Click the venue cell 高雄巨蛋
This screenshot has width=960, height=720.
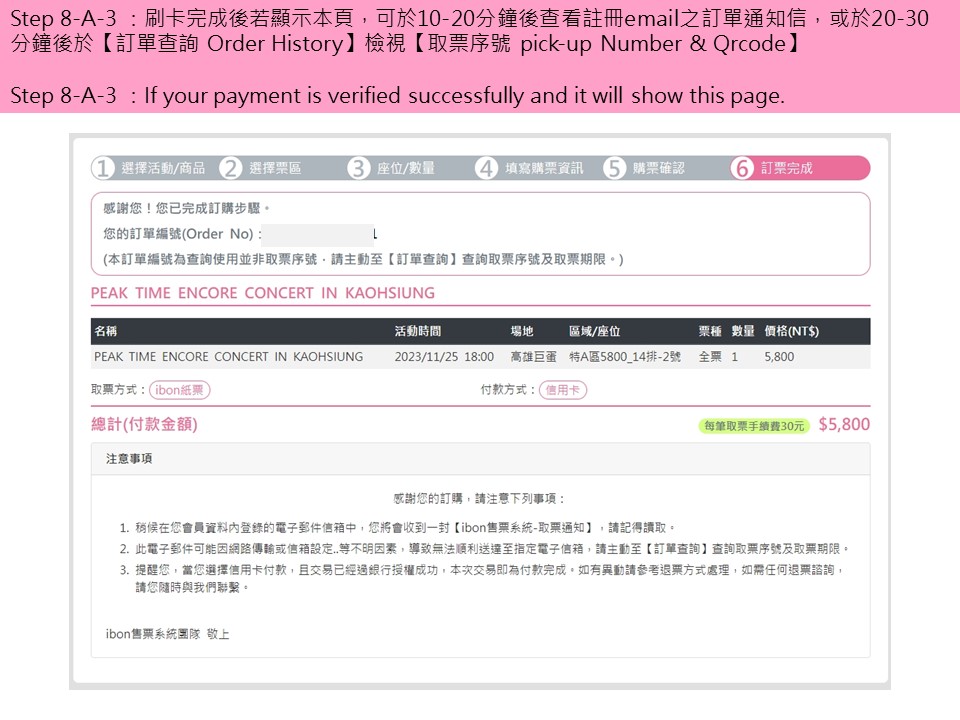(533, 357)
